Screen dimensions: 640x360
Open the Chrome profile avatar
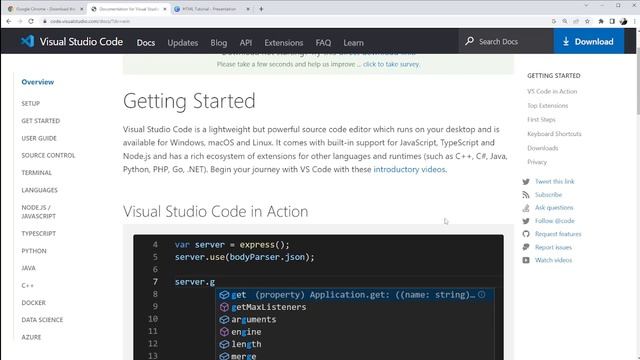(623, 21)
